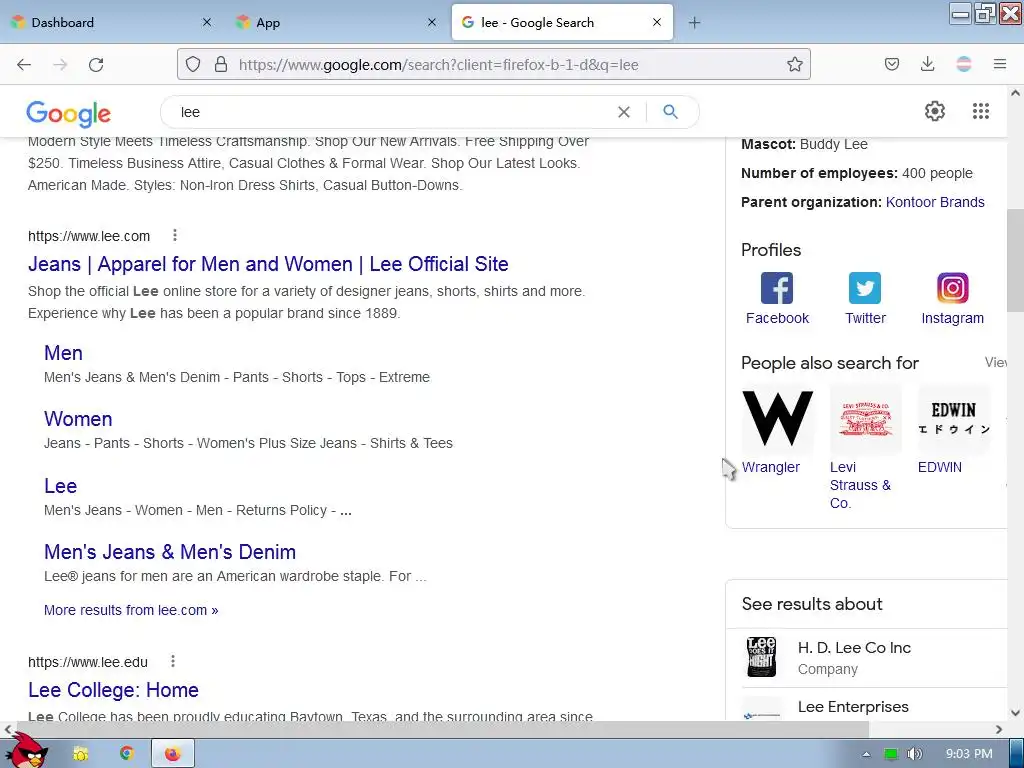Open Kontoor Brands parent organization link

(x=935, y=202)
